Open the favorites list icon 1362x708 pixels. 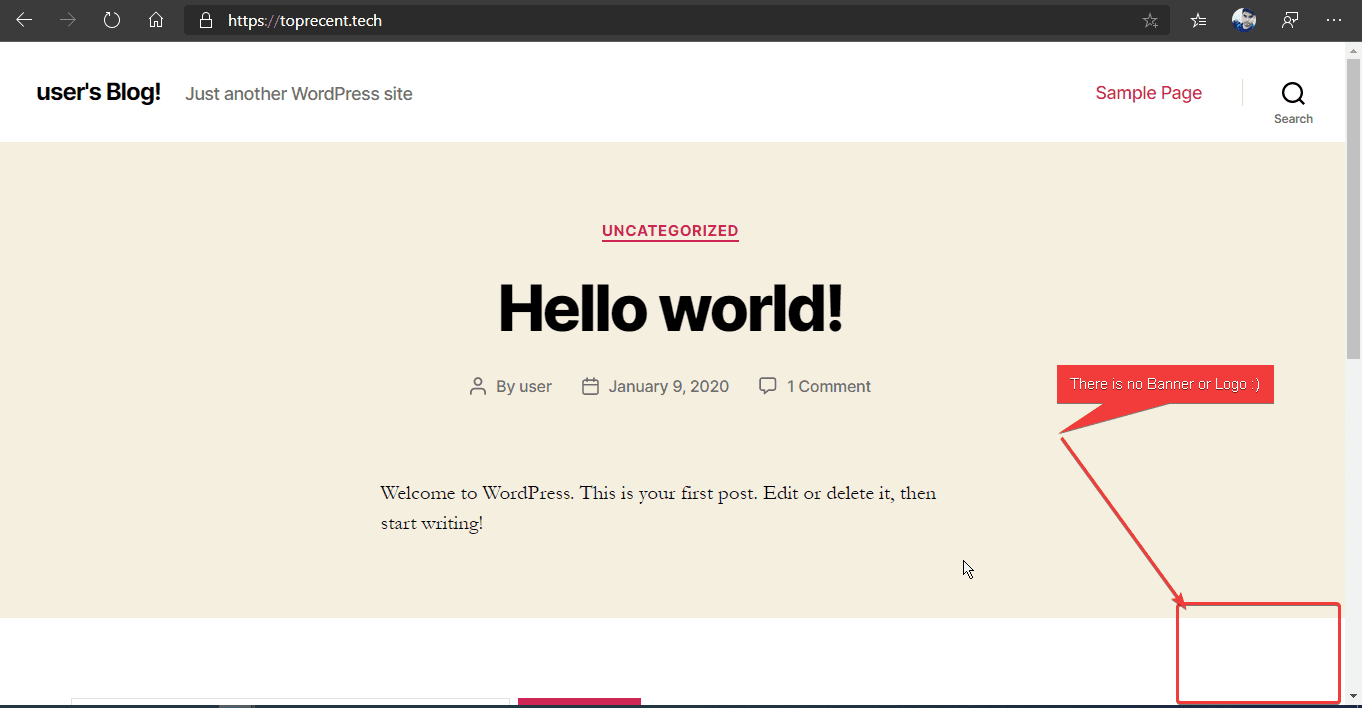(x=1199, y=20)
